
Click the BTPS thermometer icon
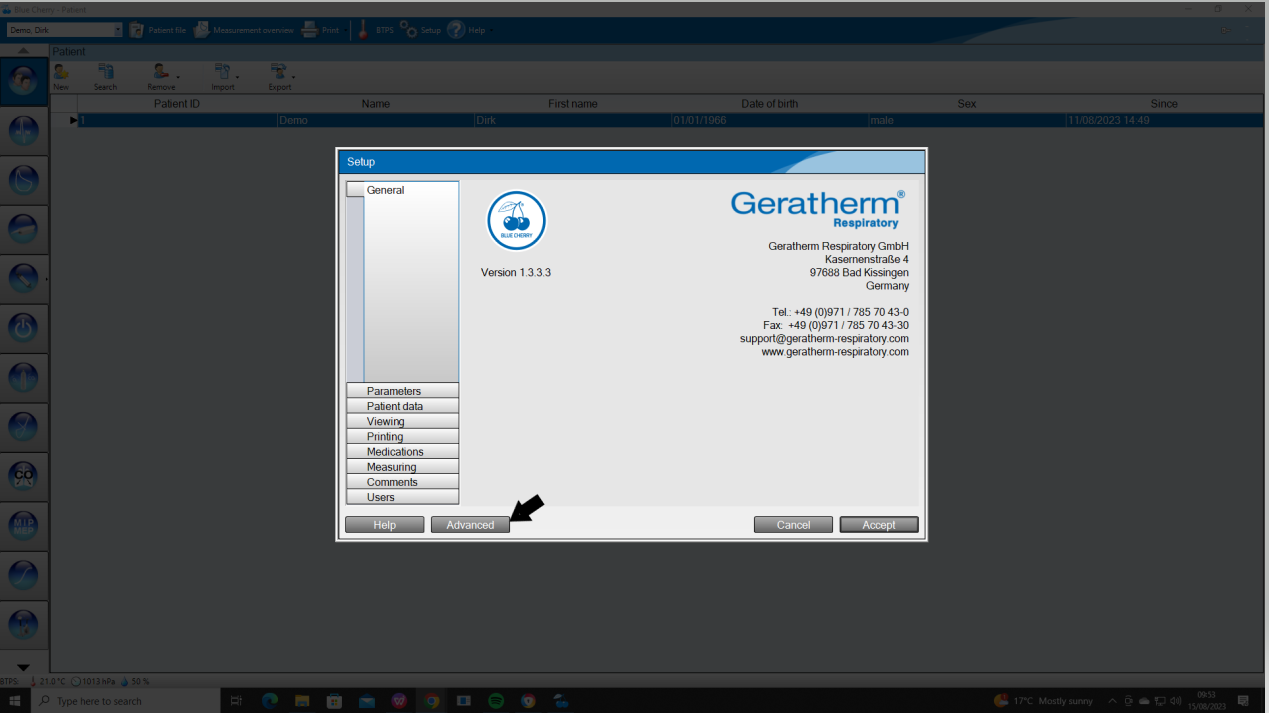tap(364, 30)
